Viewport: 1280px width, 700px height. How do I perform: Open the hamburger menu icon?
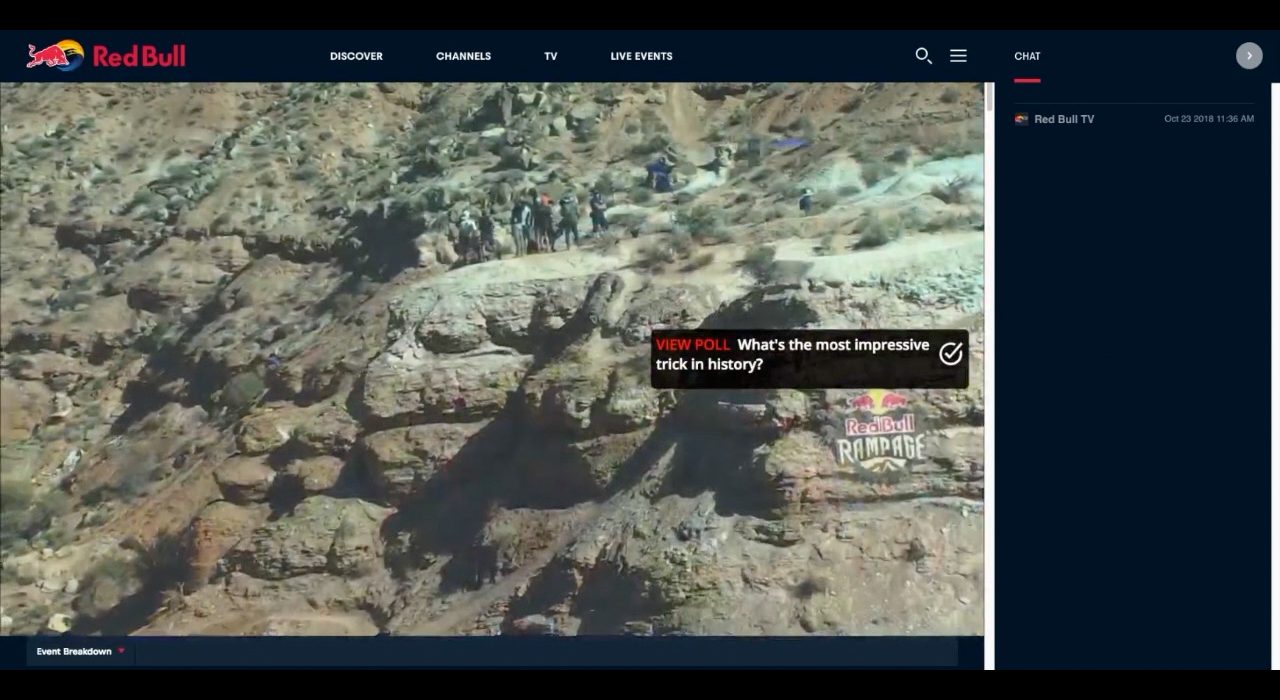click(x=958, y=56)
